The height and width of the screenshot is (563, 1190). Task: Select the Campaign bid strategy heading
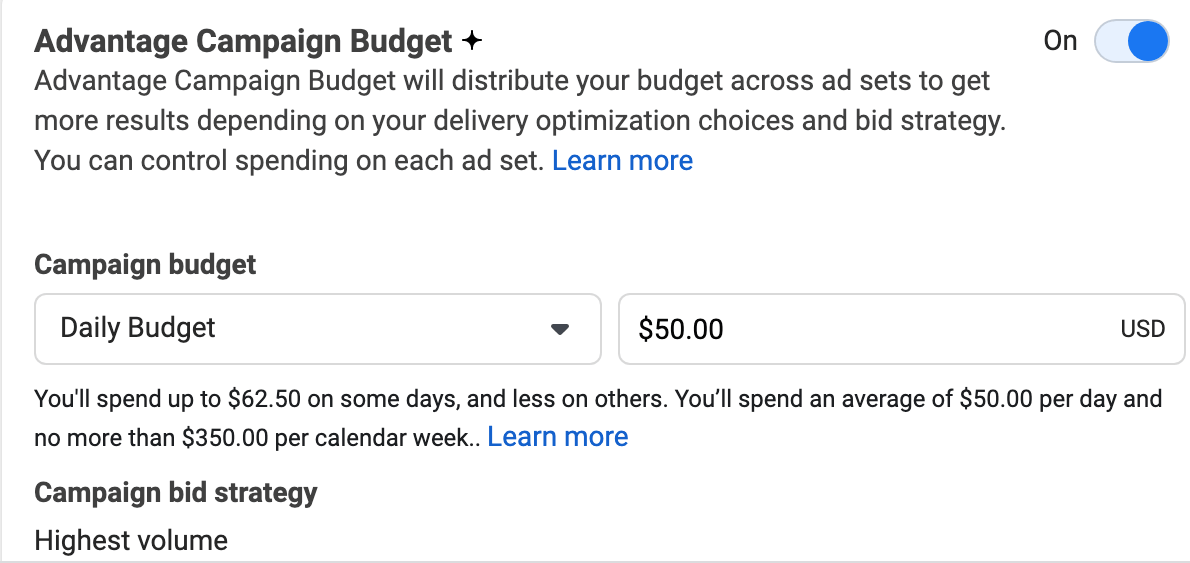(x=176, y=492)
